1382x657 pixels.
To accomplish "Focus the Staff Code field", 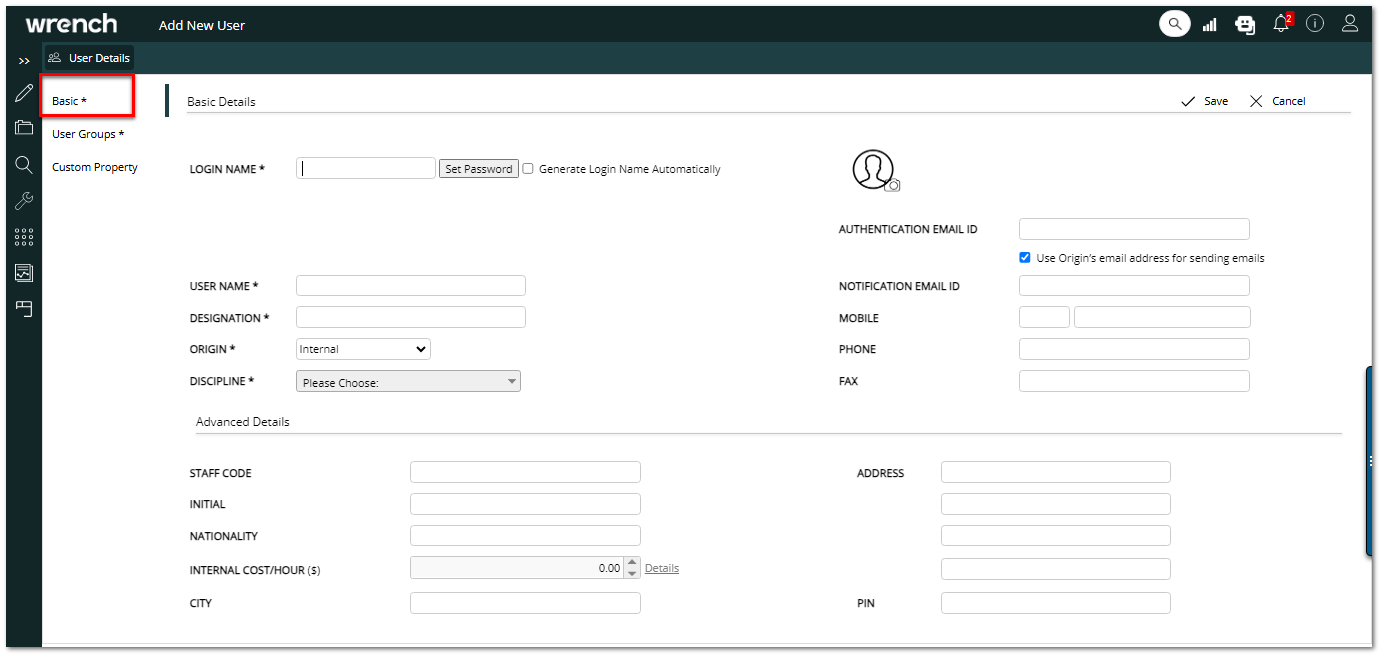I will click(x=525, y=472).
